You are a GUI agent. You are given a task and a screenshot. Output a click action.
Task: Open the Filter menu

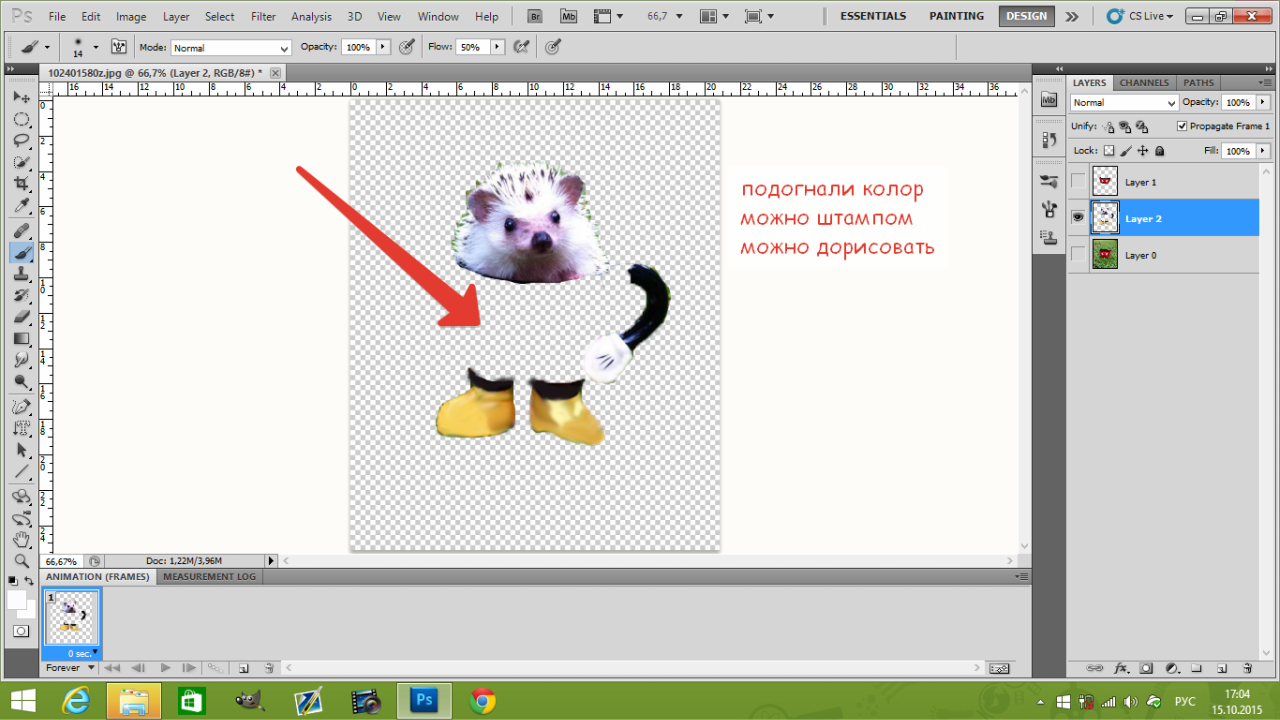[264, 17]
